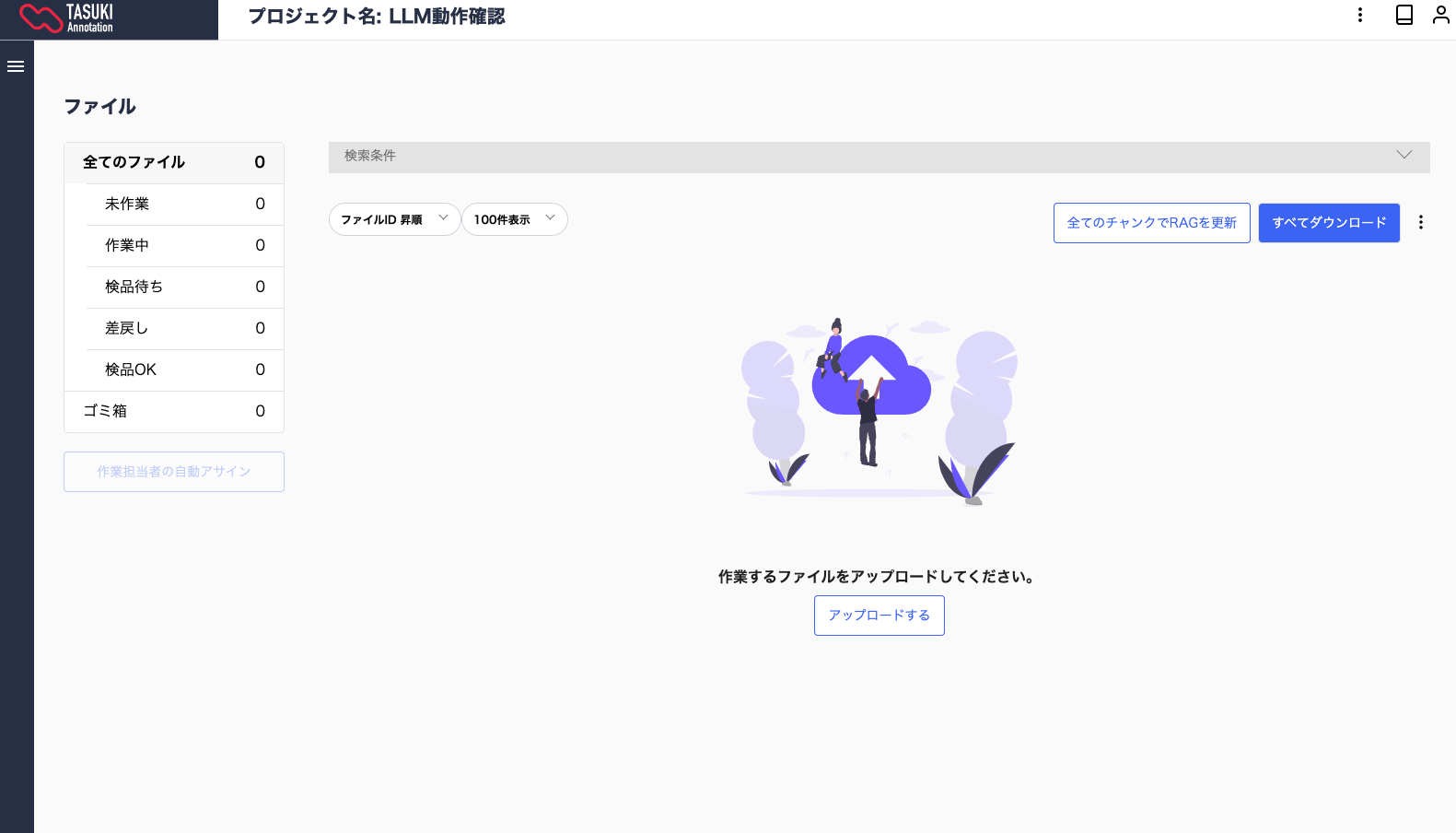
Task: Expand the 検索条件 search panel
Action: point(879,157)
